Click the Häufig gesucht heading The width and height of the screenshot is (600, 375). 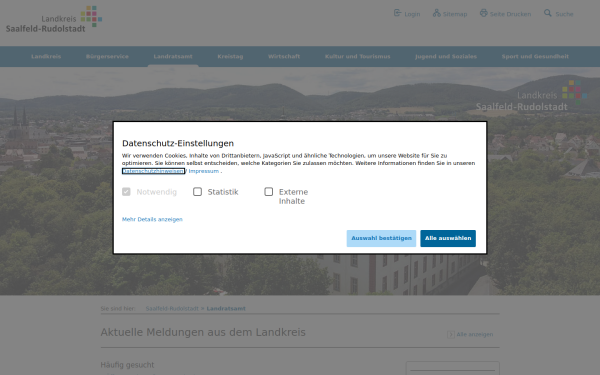pos(127,365)
